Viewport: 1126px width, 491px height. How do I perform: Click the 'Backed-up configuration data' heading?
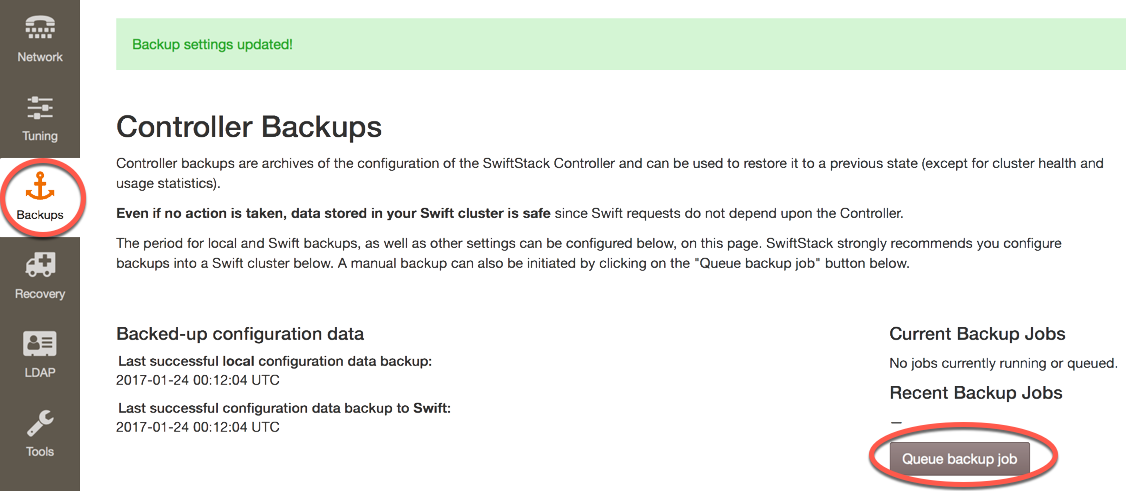[240, 334]
